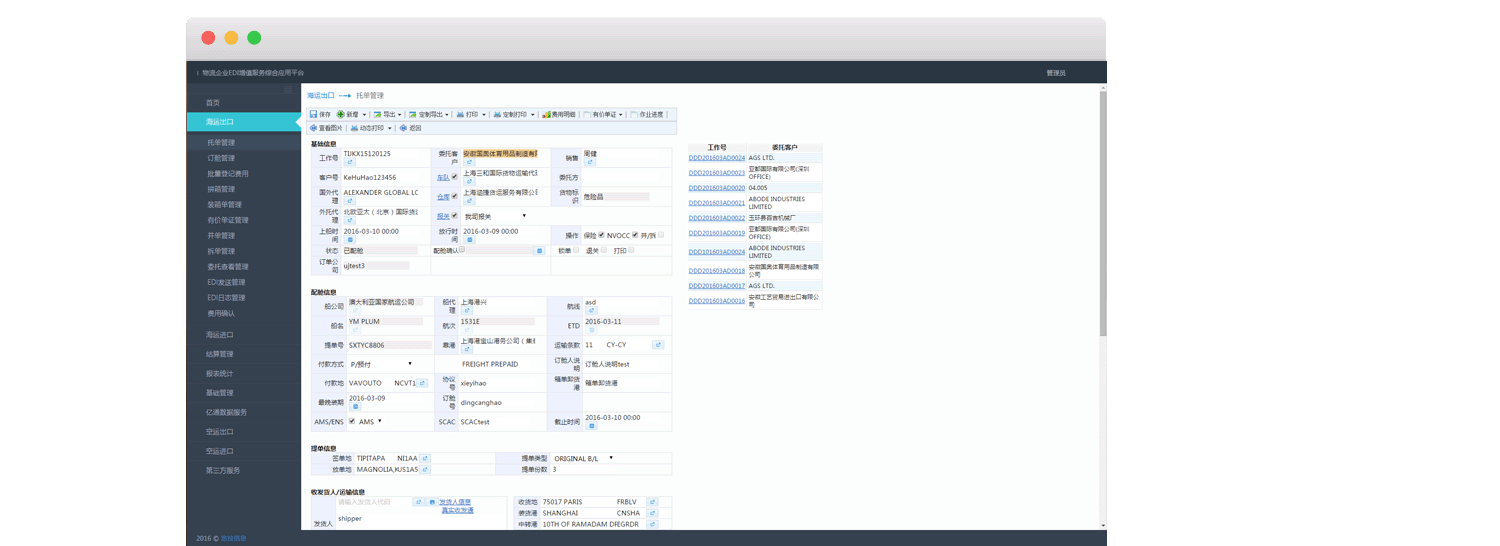Viewport: 1500px width, 546px height.
Task: Click the page vertical scrollbar
Action: click(x=1103, y=215)
